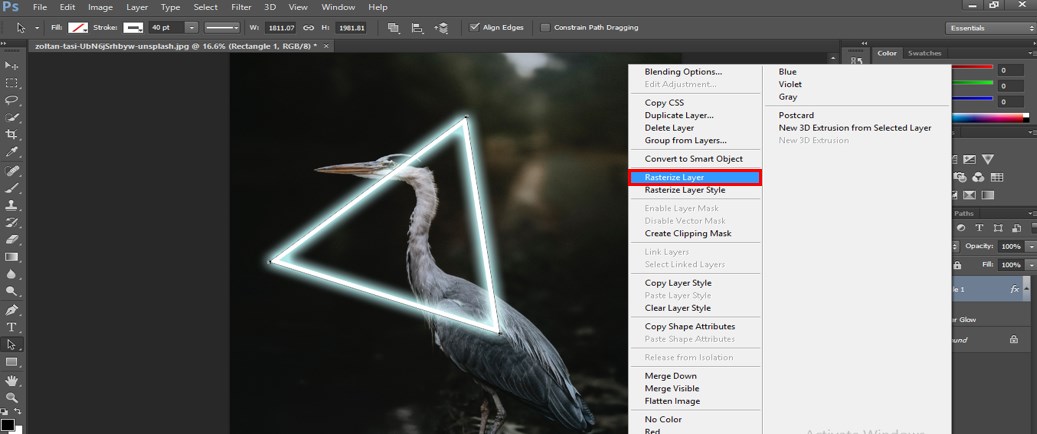Viewport: 1037px width, 434px height.
Task: Click the Stroke color swatch
Action: [x=132, y=28]
